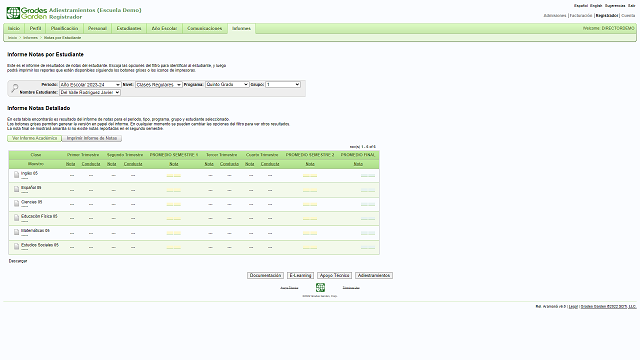Sort by Segundo Trimestre Nota column
The image size is (640, 360).
(112, 164)
